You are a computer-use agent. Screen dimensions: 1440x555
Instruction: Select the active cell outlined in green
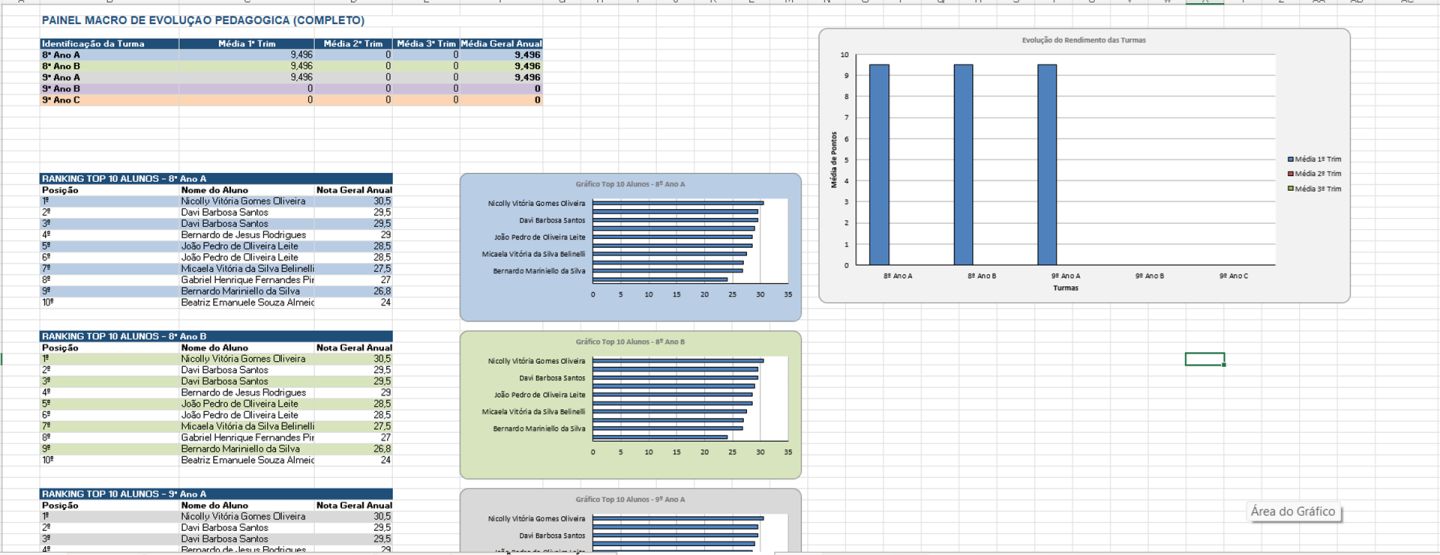[x=1204, y=359]
